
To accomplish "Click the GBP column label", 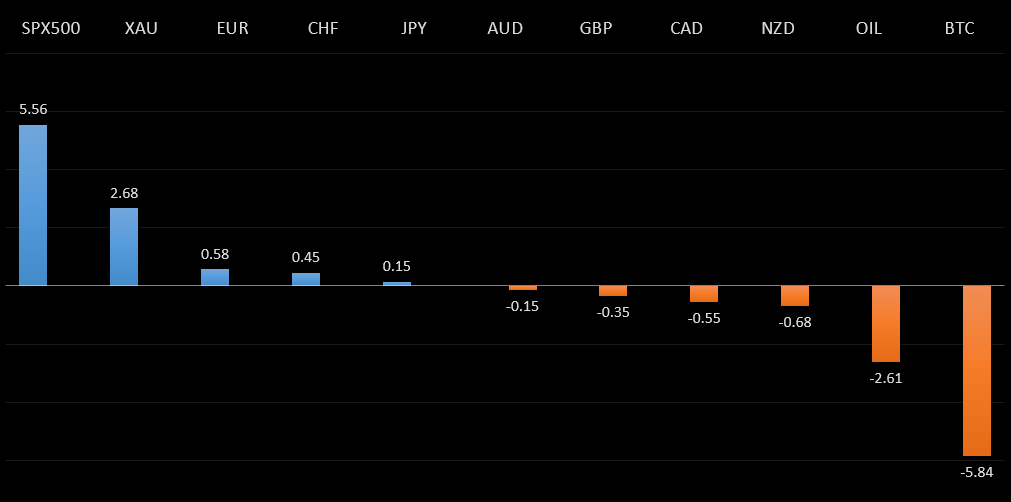I will point(596,28).
